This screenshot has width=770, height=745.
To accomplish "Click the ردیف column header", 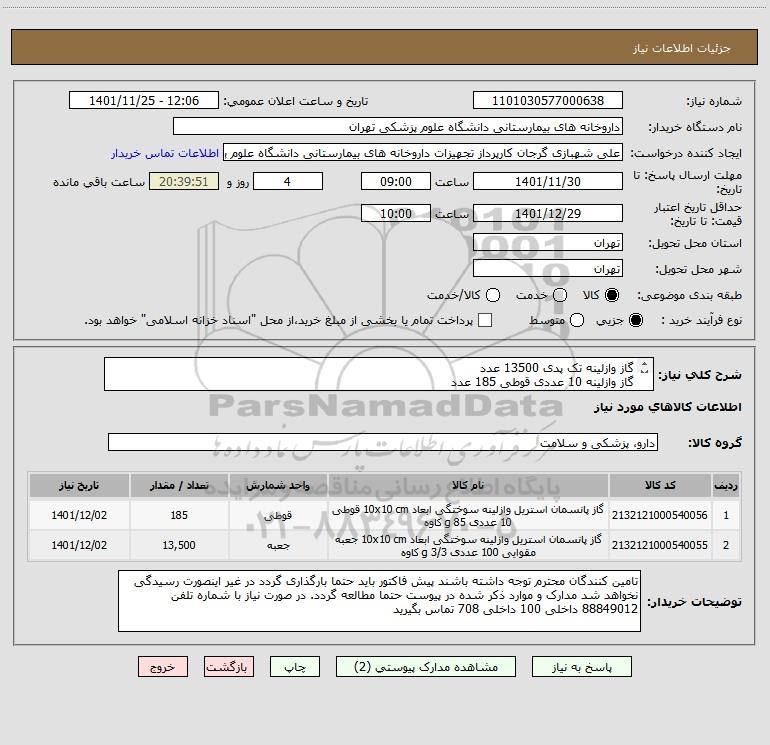I will tap(726, 485).
